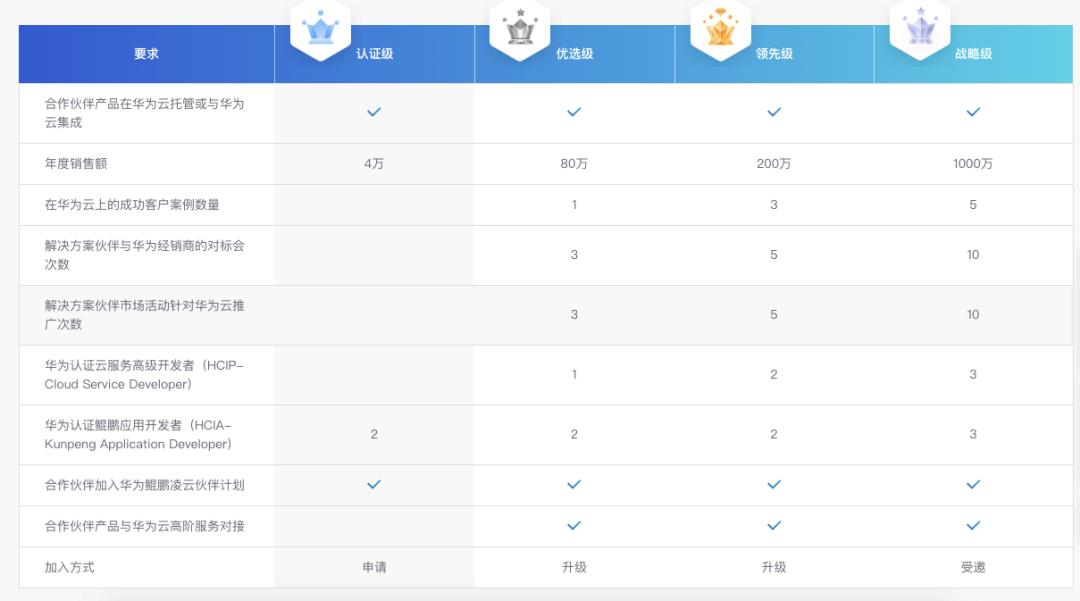Click the 解决方案伙伴与华为经销商的对标会次数 label
The height and width of the screenshot is (601, 1080).
pyautogui.click(x=145, y=255)
